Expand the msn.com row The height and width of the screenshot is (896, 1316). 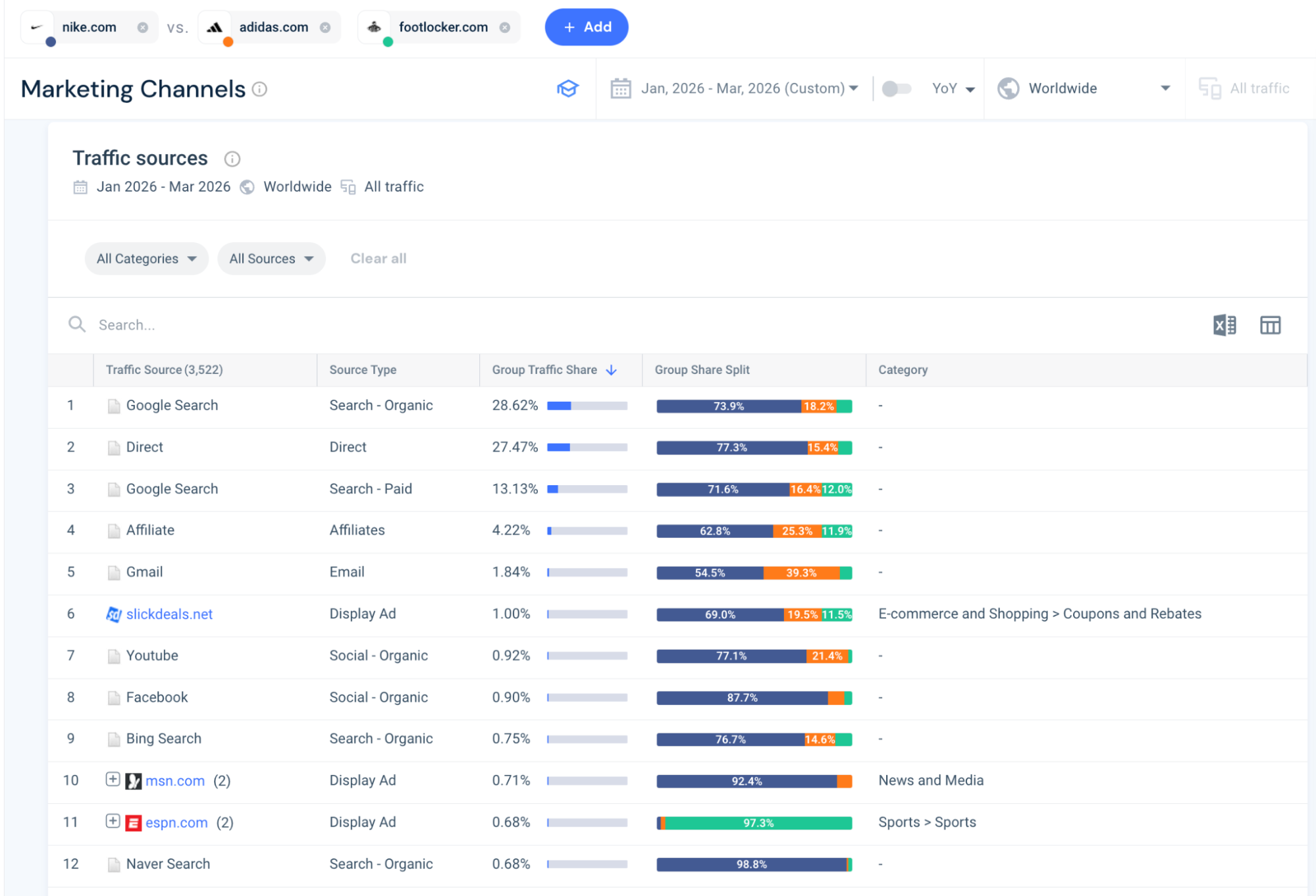pos(113,779)
